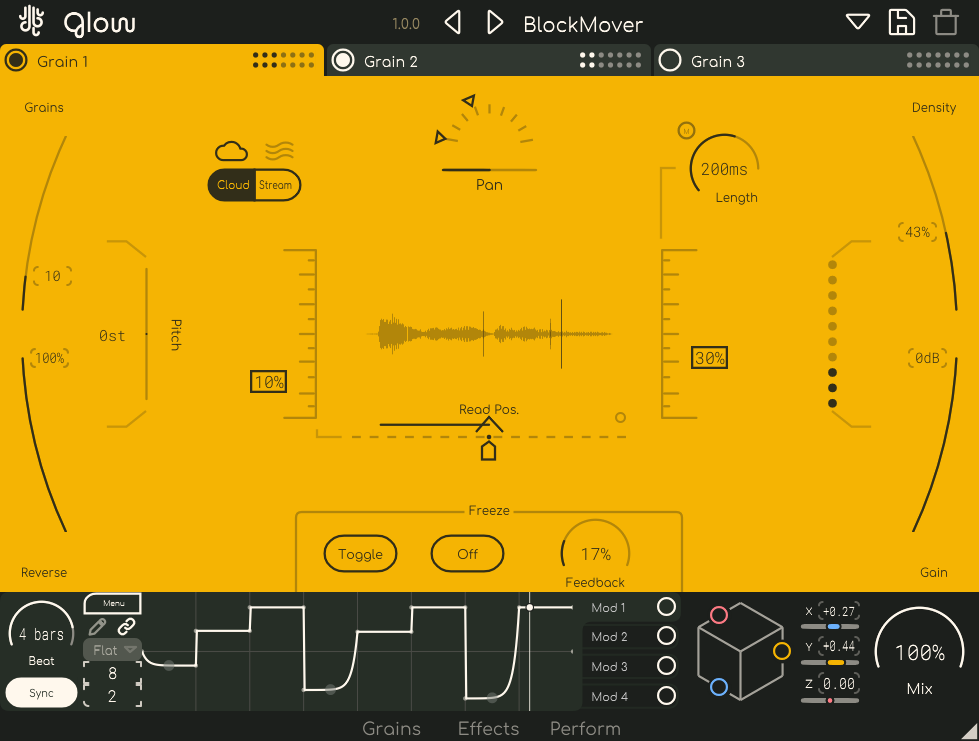
Task: Select the Mod 1 radio circle
Action: (x=666, y=607)
